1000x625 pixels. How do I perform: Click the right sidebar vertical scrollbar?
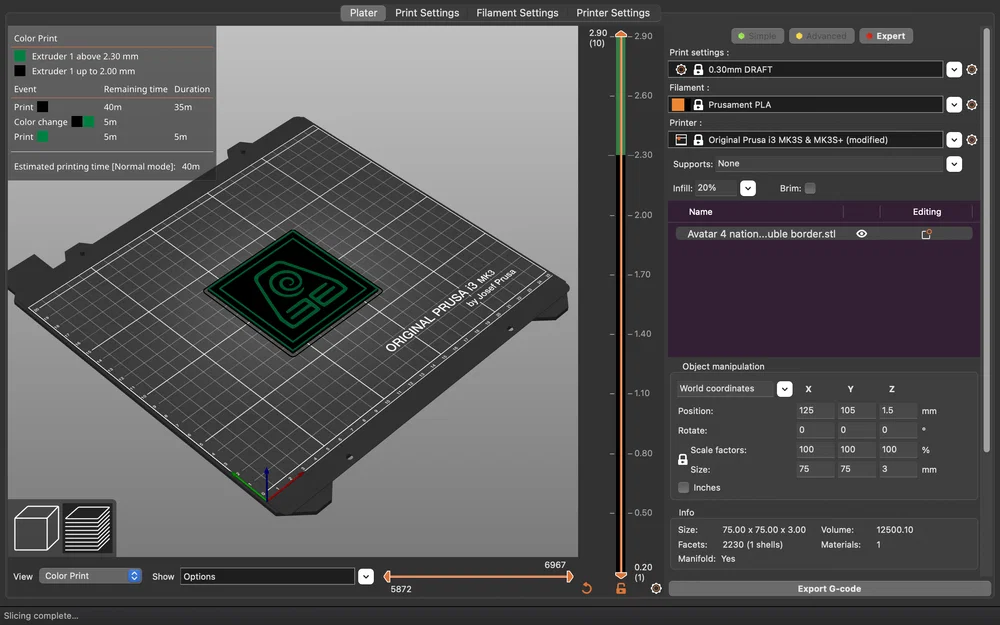point(987,239)
